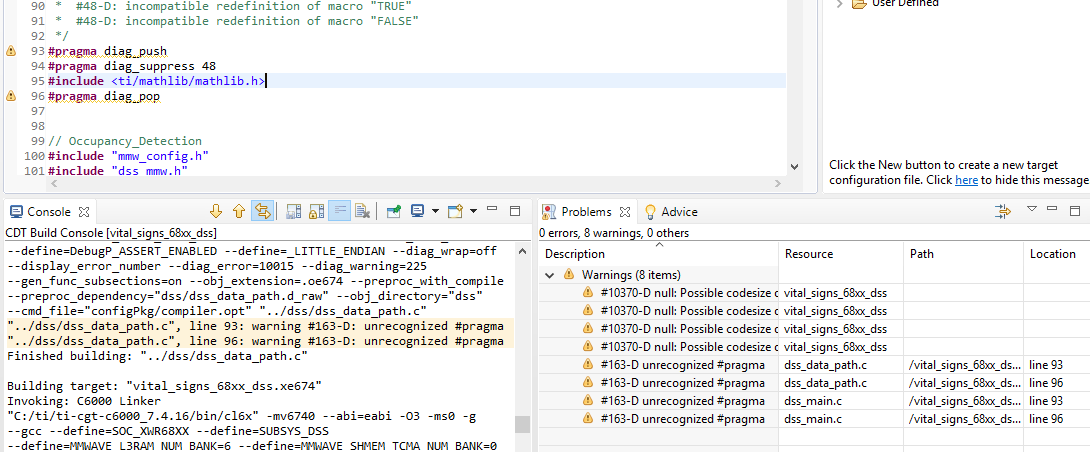Viewport: 1090px width, 452px height.
Task: Click Display Selected Console monitor icon
Action: point(417,211)
